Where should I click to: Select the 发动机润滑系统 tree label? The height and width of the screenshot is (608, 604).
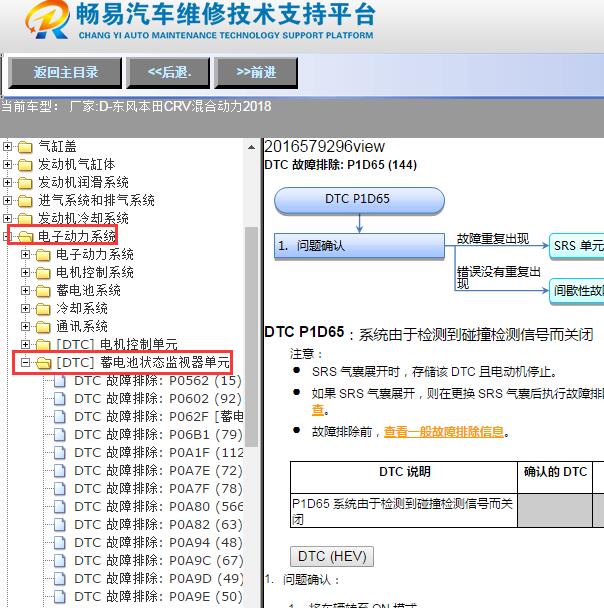pyautogui.click(x=83, y=182)
